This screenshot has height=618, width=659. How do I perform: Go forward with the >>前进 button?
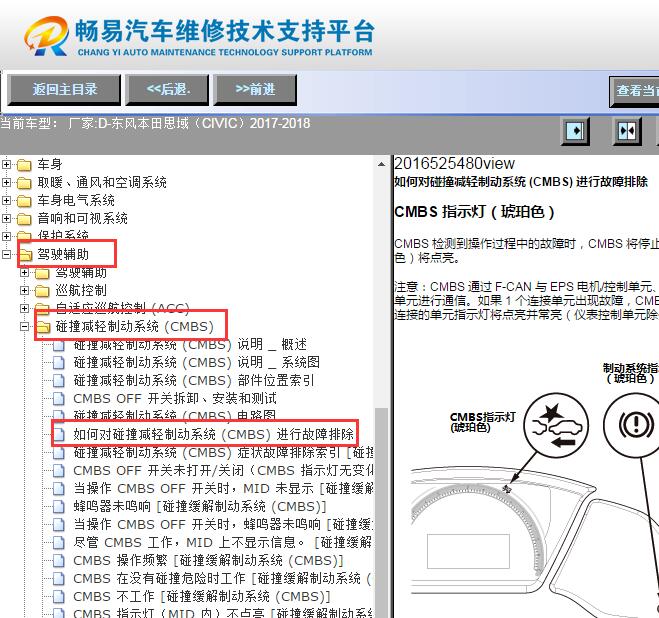coord(255,89)
